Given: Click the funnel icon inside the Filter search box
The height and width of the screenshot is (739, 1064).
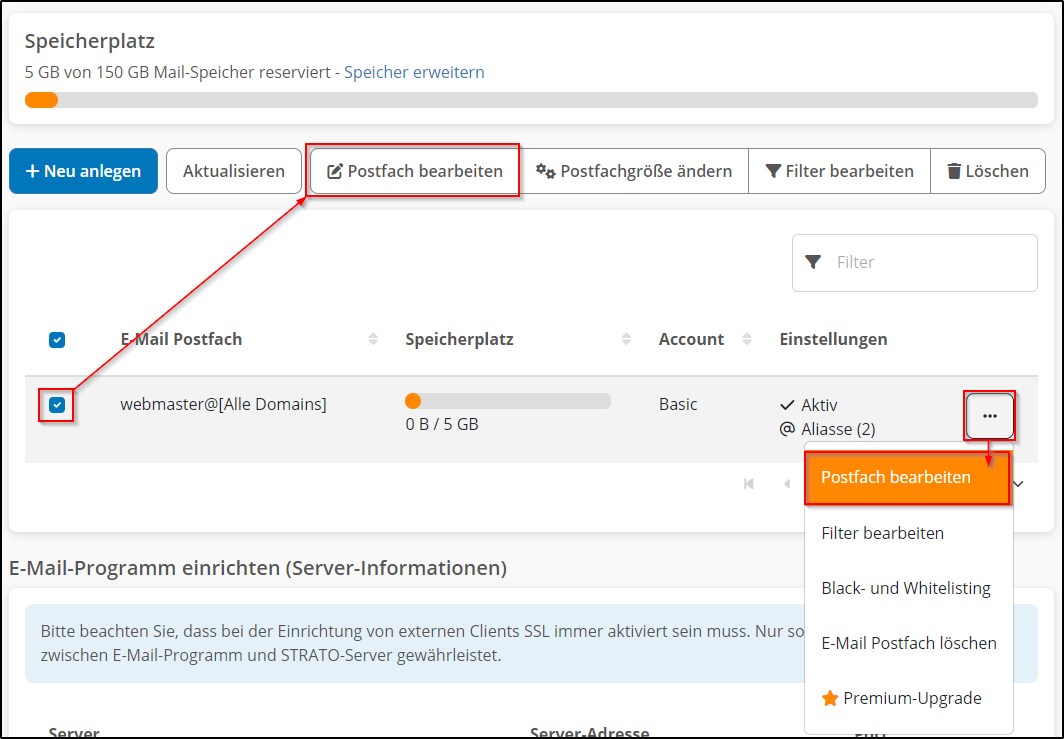Looking at the screenshot, I should point(816,262).
